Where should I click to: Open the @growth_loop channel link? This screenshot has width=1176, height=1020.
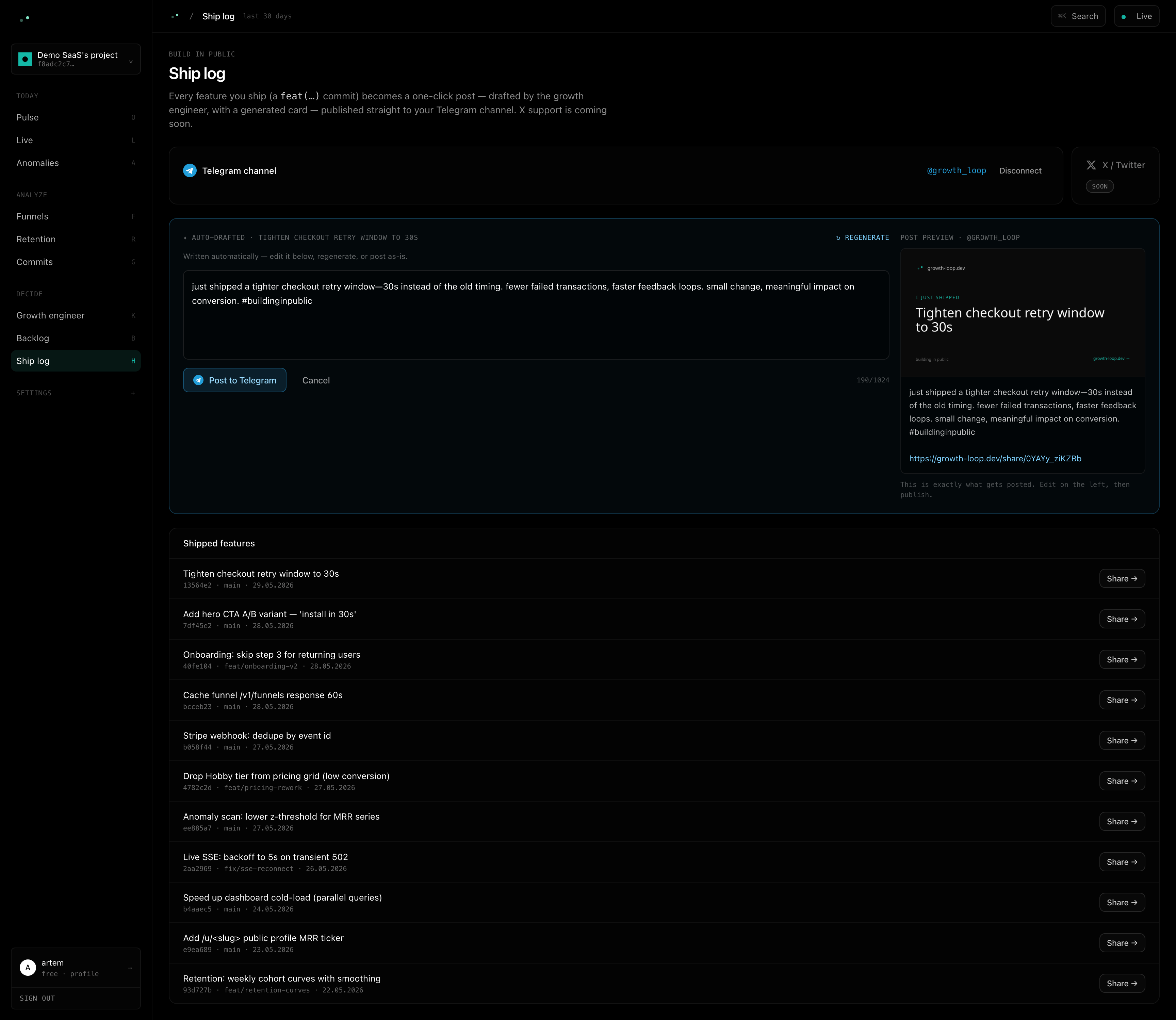[956, 171]
